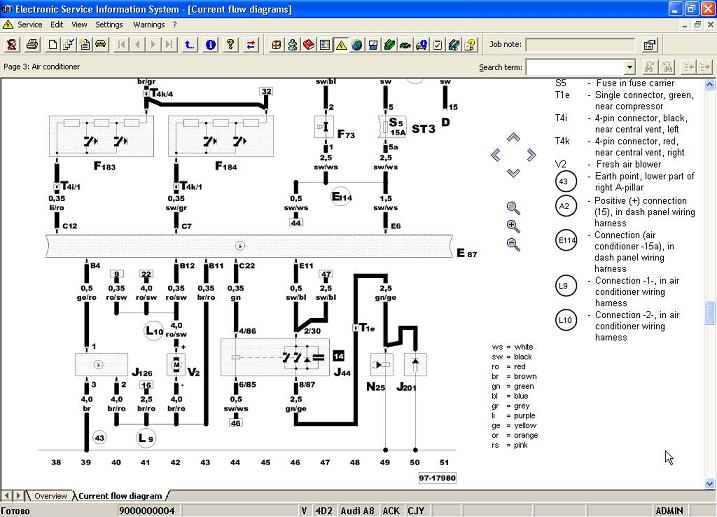Open the Settings menu
Viewport: 717px width, 517px height.
(109, 24)
